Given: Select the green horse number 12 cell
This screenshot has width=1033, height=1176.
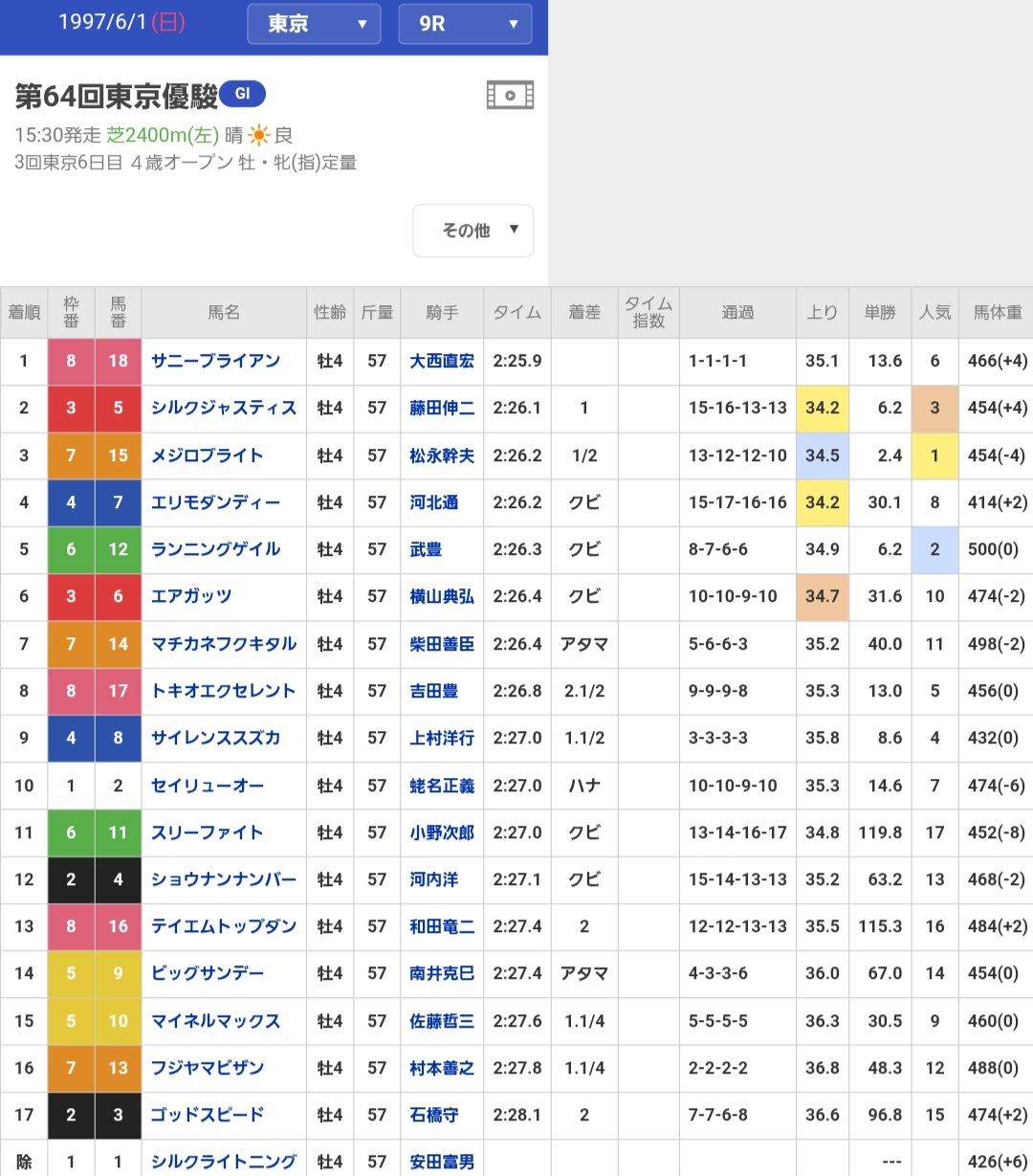Looking at the screenshot, I should coord(119,549).
